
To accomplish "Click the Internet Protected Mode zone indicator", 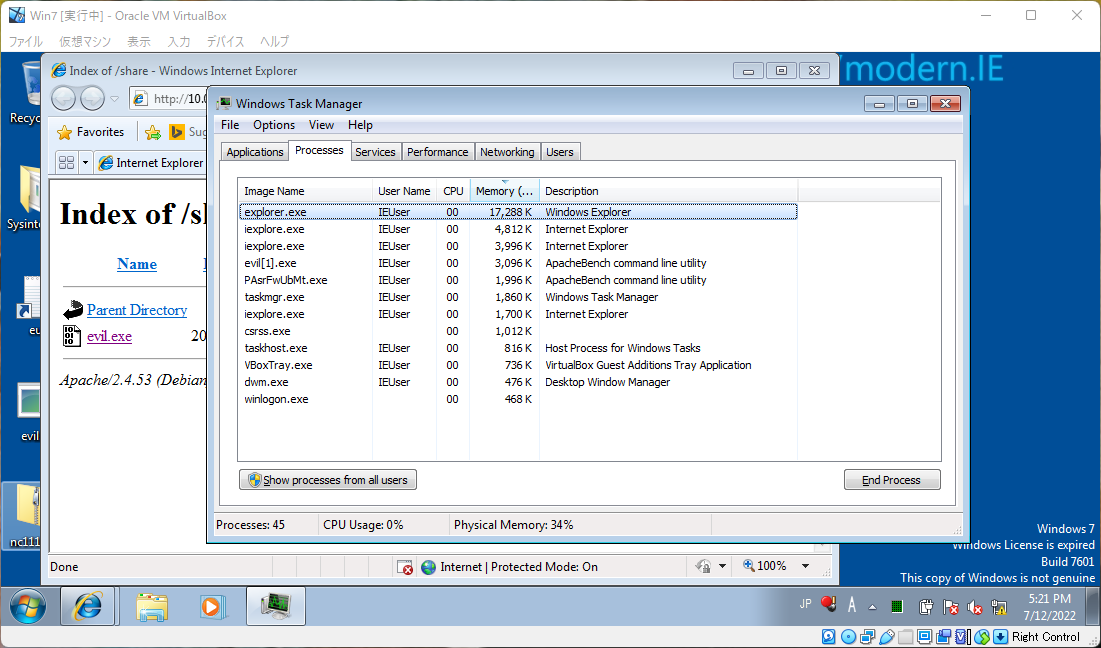I will pos(510,567).
